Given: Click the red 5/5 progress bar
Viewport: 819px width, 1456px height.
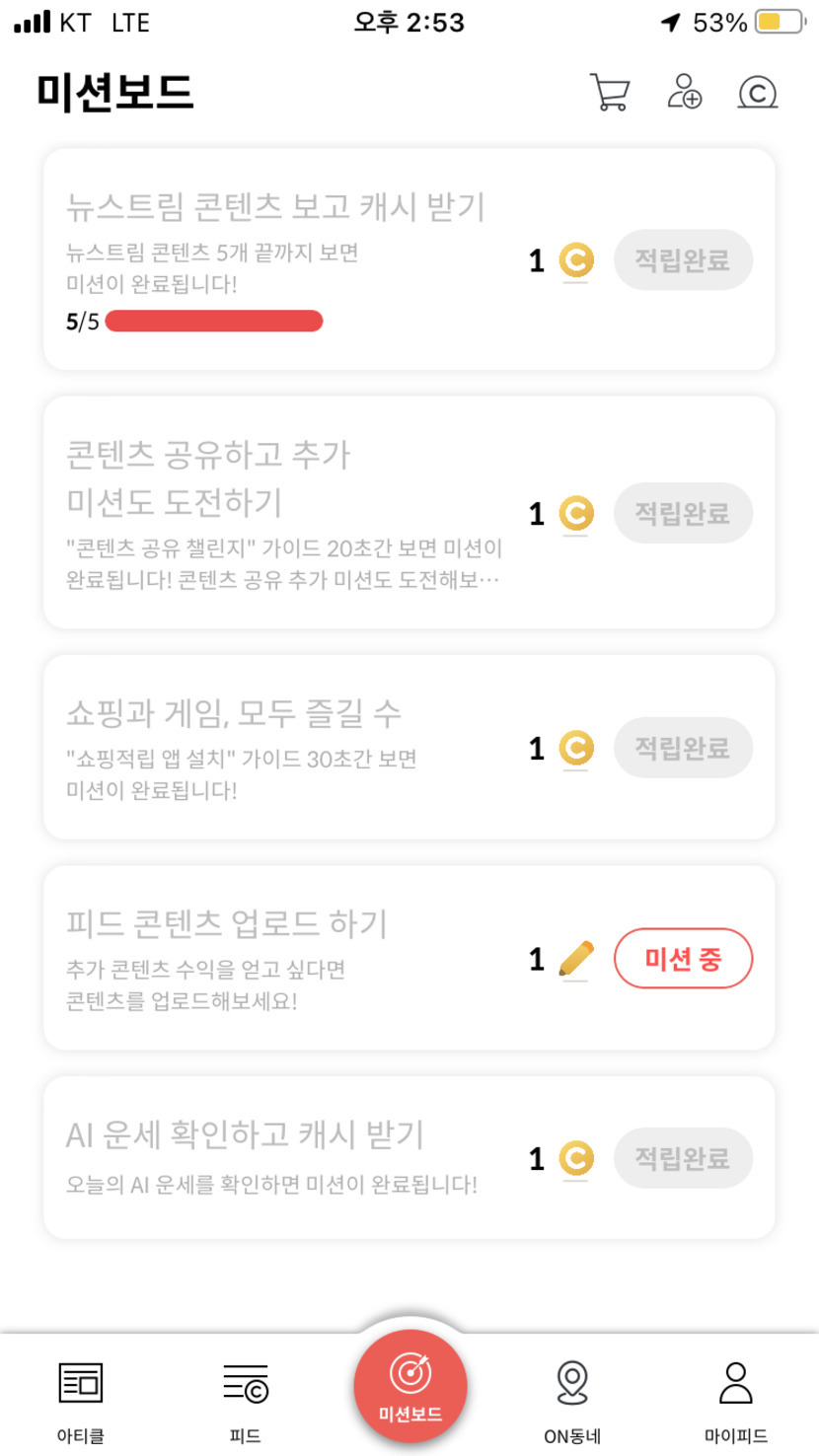Looking at the screenshot, I should [214, 322].
